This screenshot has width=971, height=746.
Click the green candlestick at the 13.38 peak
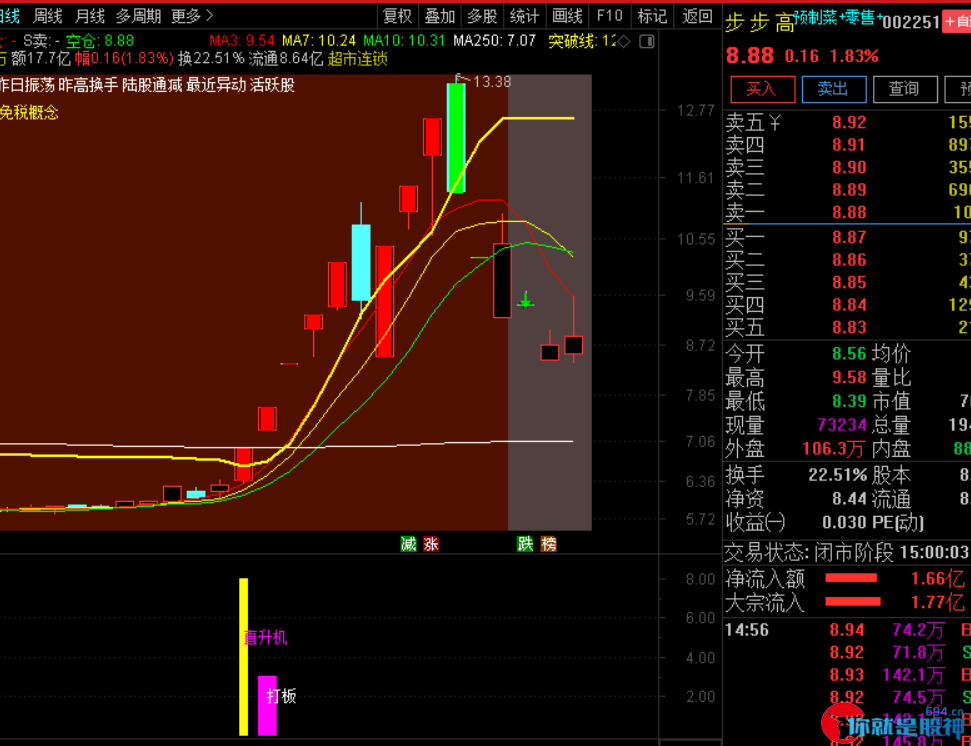coord(456,137)
